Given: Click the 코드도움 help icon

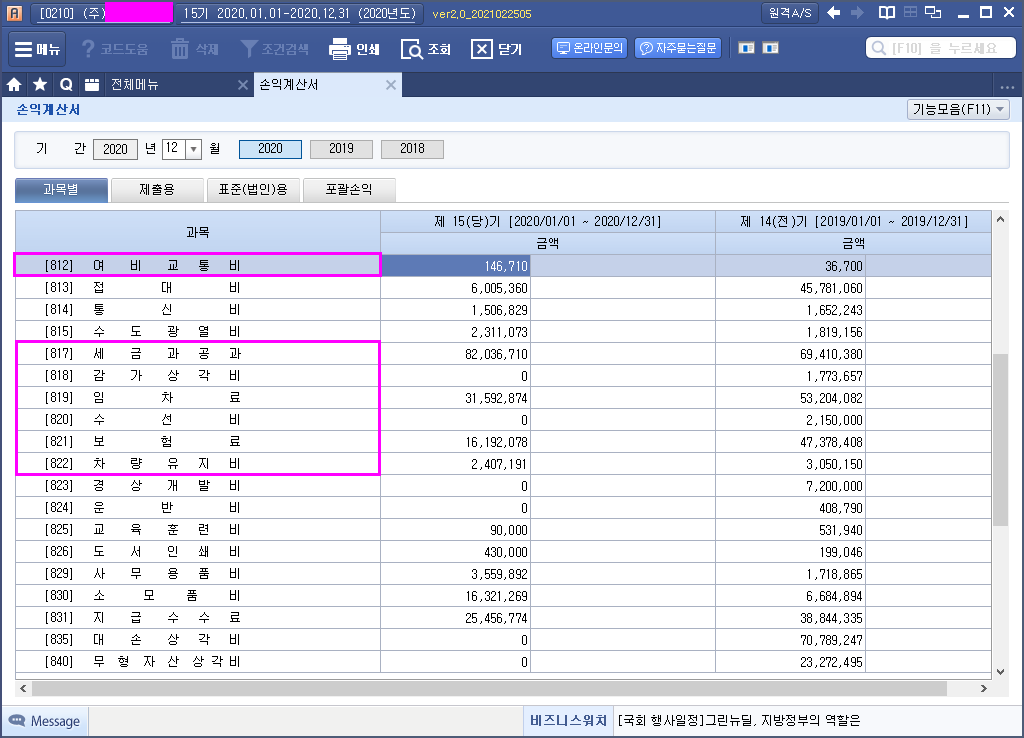Looking at the screenshot, I should click(88, 49).
